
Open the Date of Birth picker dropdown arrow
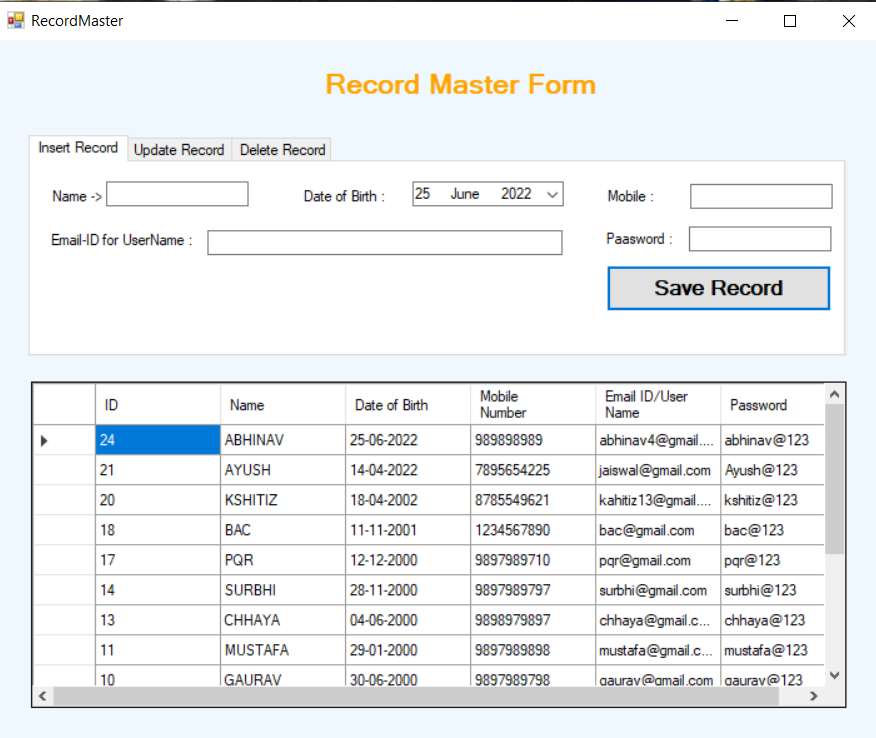[x=553, y=194]
